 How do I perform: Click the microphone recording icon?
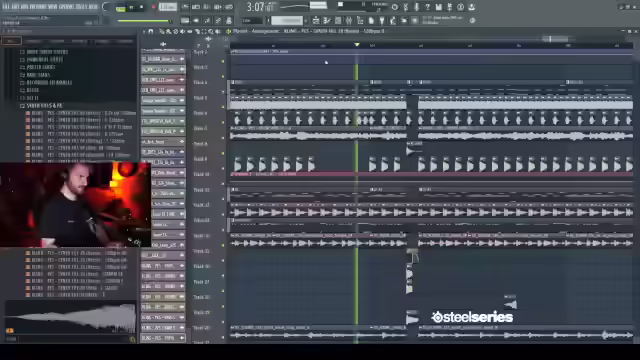[417, 7]
